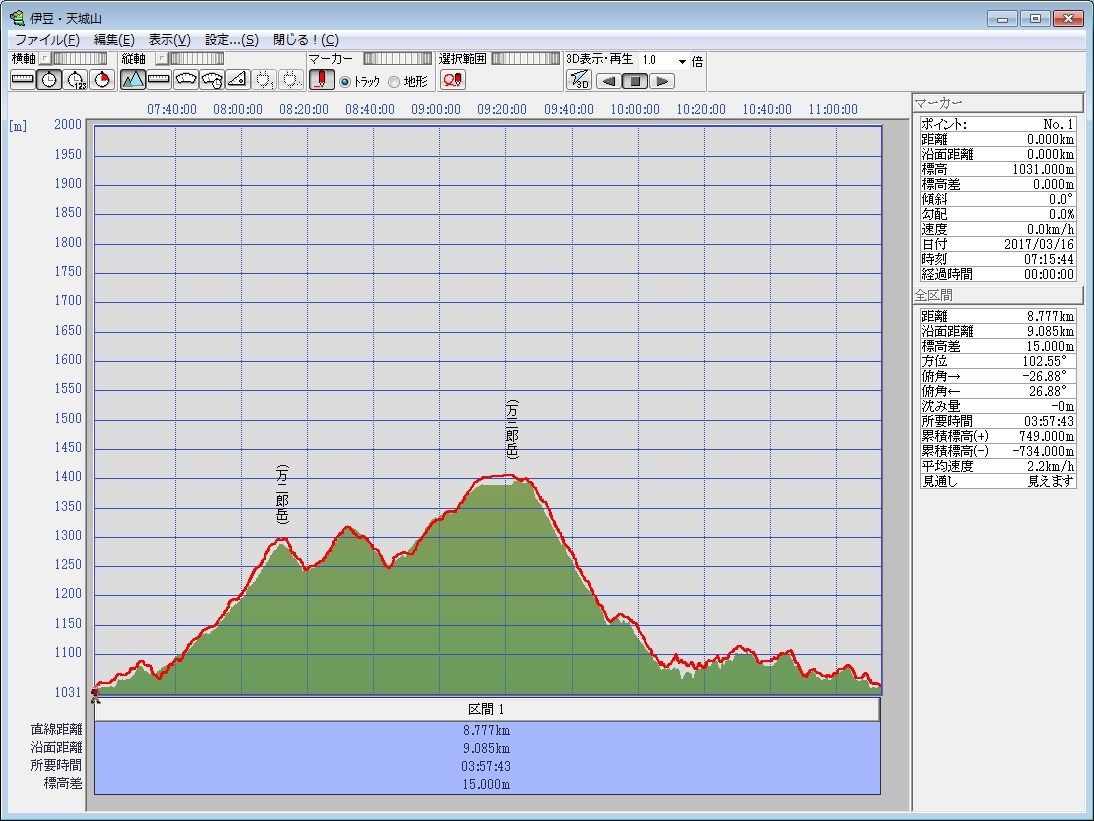Select the 地形 radio button
Screen dimensions: 1094x821
394,82
